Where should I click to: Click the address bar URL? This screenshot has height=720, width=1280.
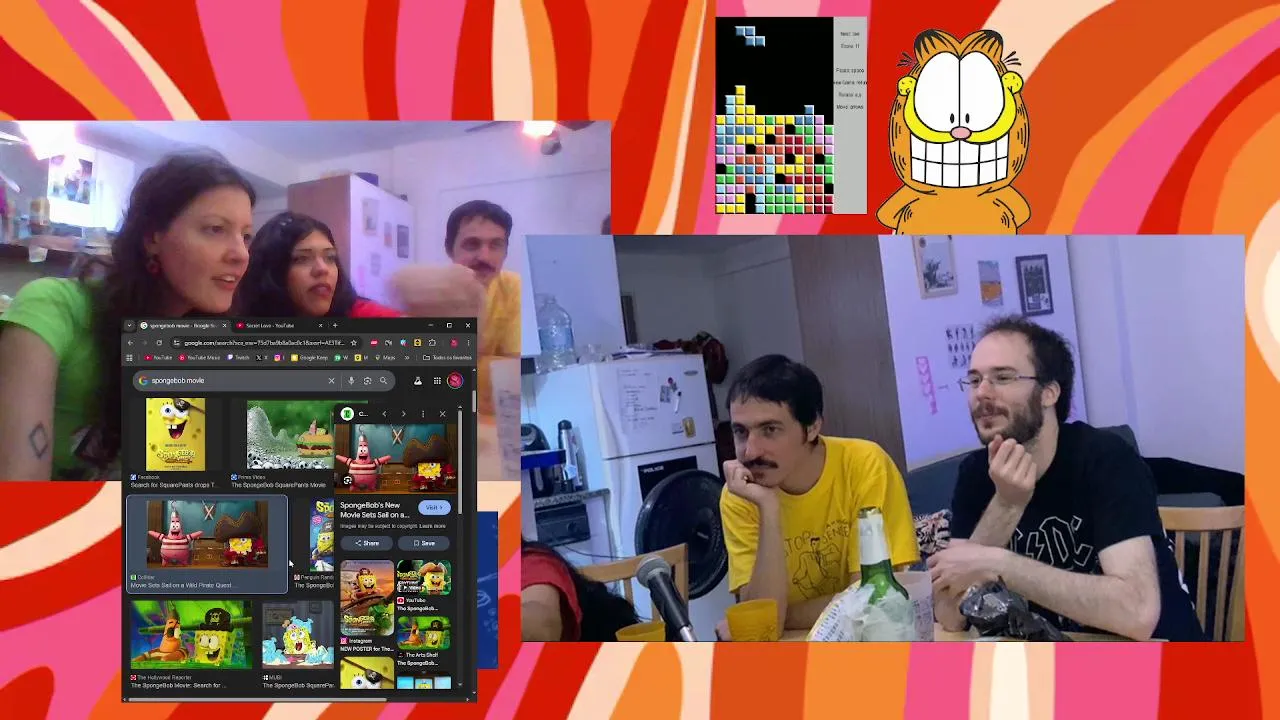coord(262,343)
